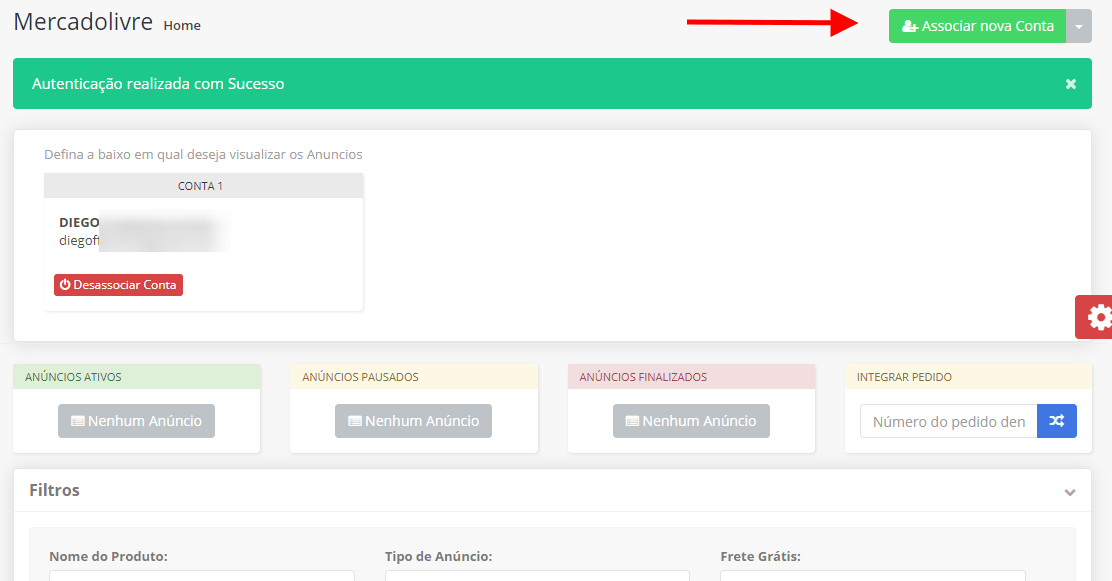Image resolution: width=1112 pixels, height=581 pixels.
Task: Click the DIEGO account name in Conta 1
Action: (x=80, y=222)
